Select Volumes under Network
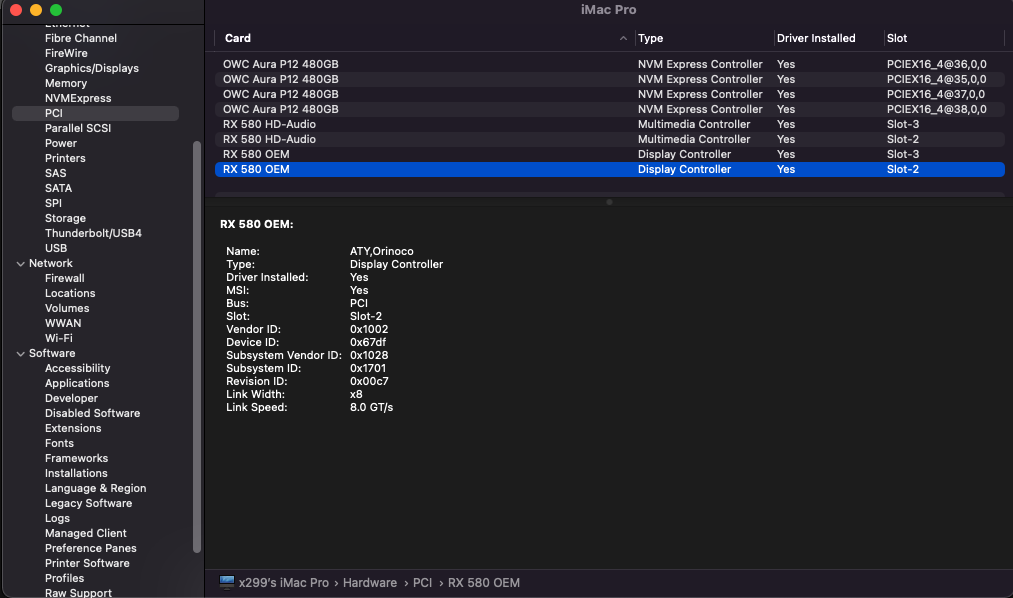 (67, 308)
